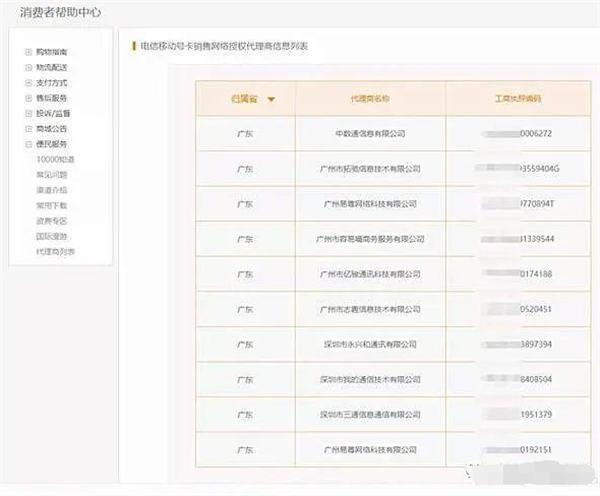Click the license number ending 1951379
The height and width of the screenshot is (496, 600).
517,414
